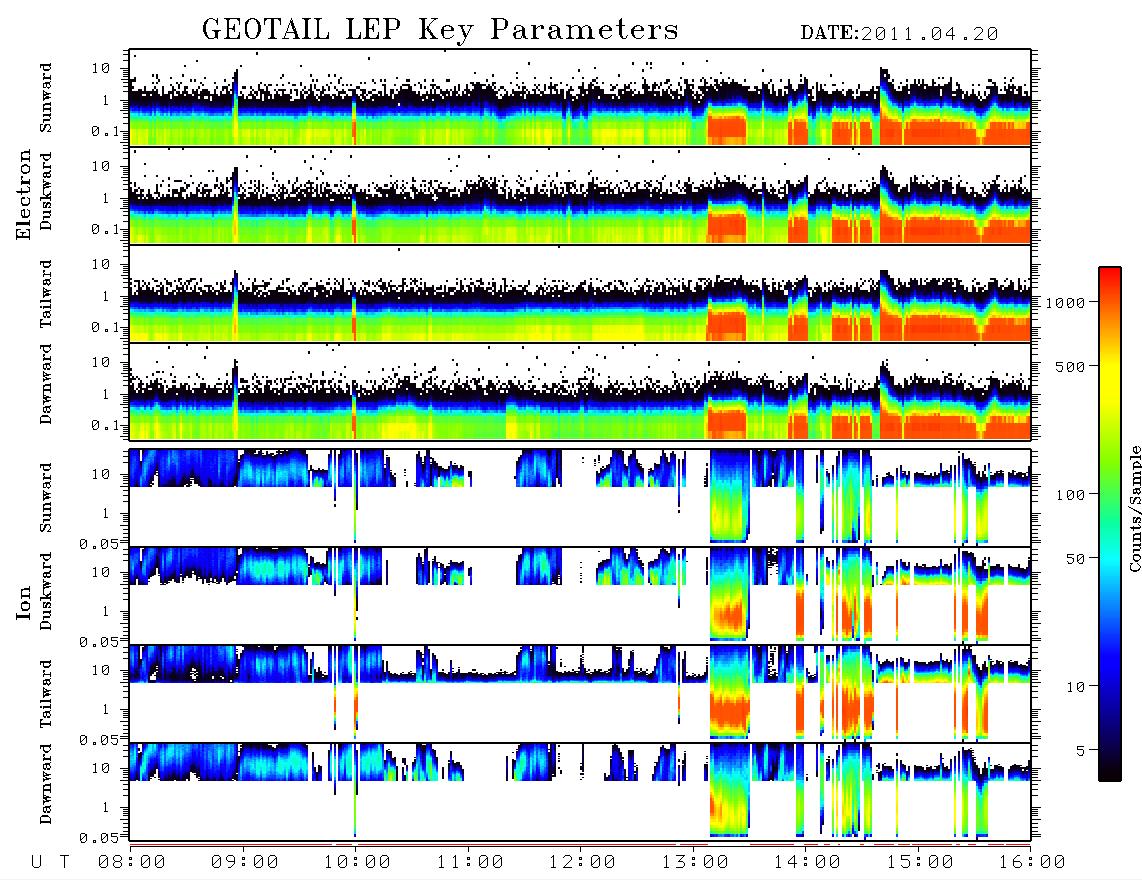Click the Electron Duskward spectrogram panel

coord(580,195)
